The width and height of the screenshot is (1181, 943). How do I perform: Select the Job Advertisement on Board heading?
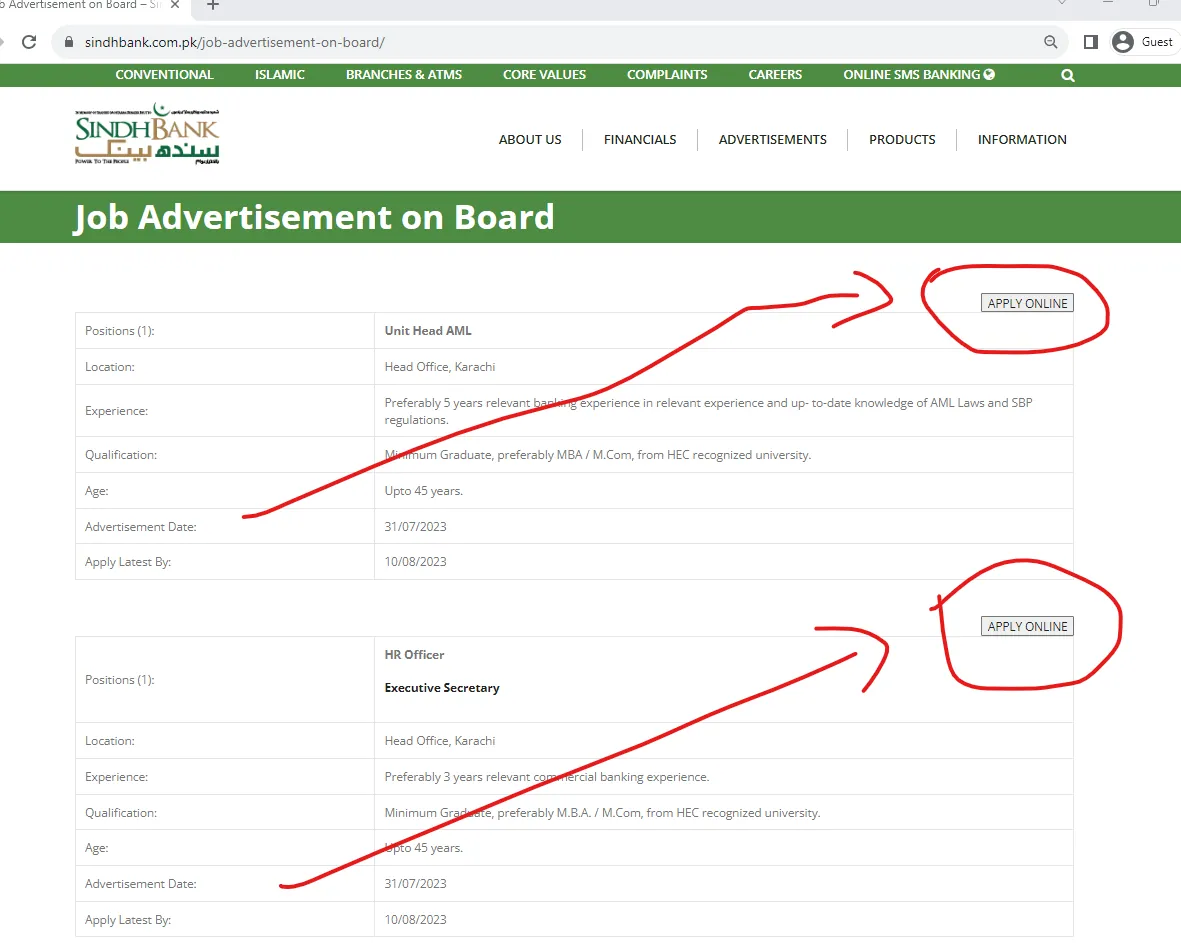click(x=313, y=217)
